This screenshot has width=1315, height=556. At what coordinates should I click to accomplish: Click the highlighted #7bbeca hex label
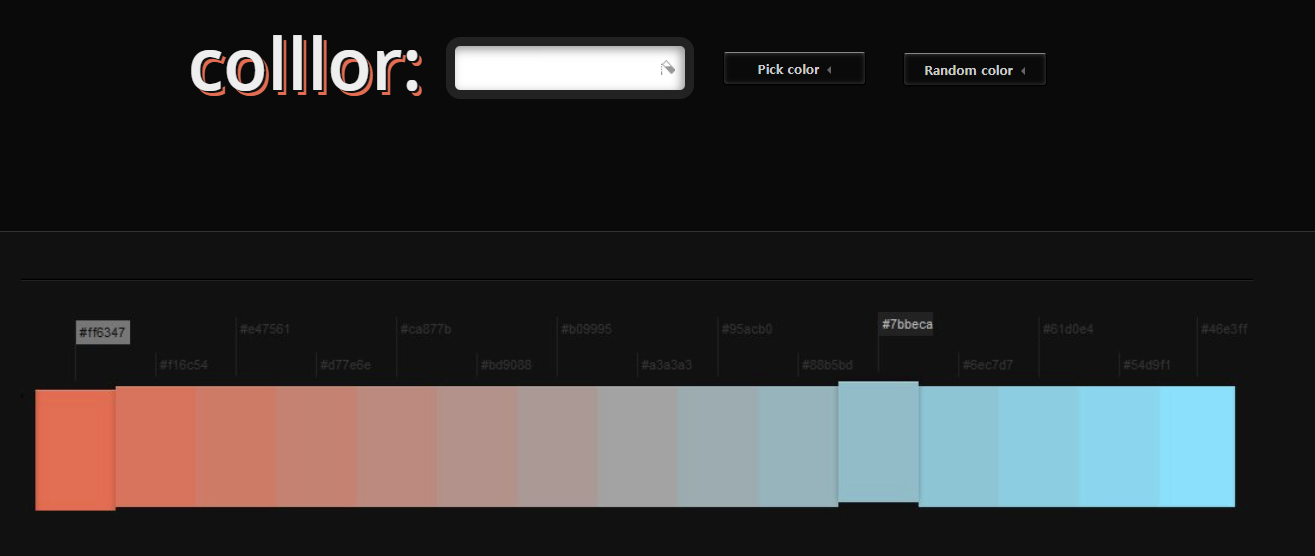tap(907, 324)
